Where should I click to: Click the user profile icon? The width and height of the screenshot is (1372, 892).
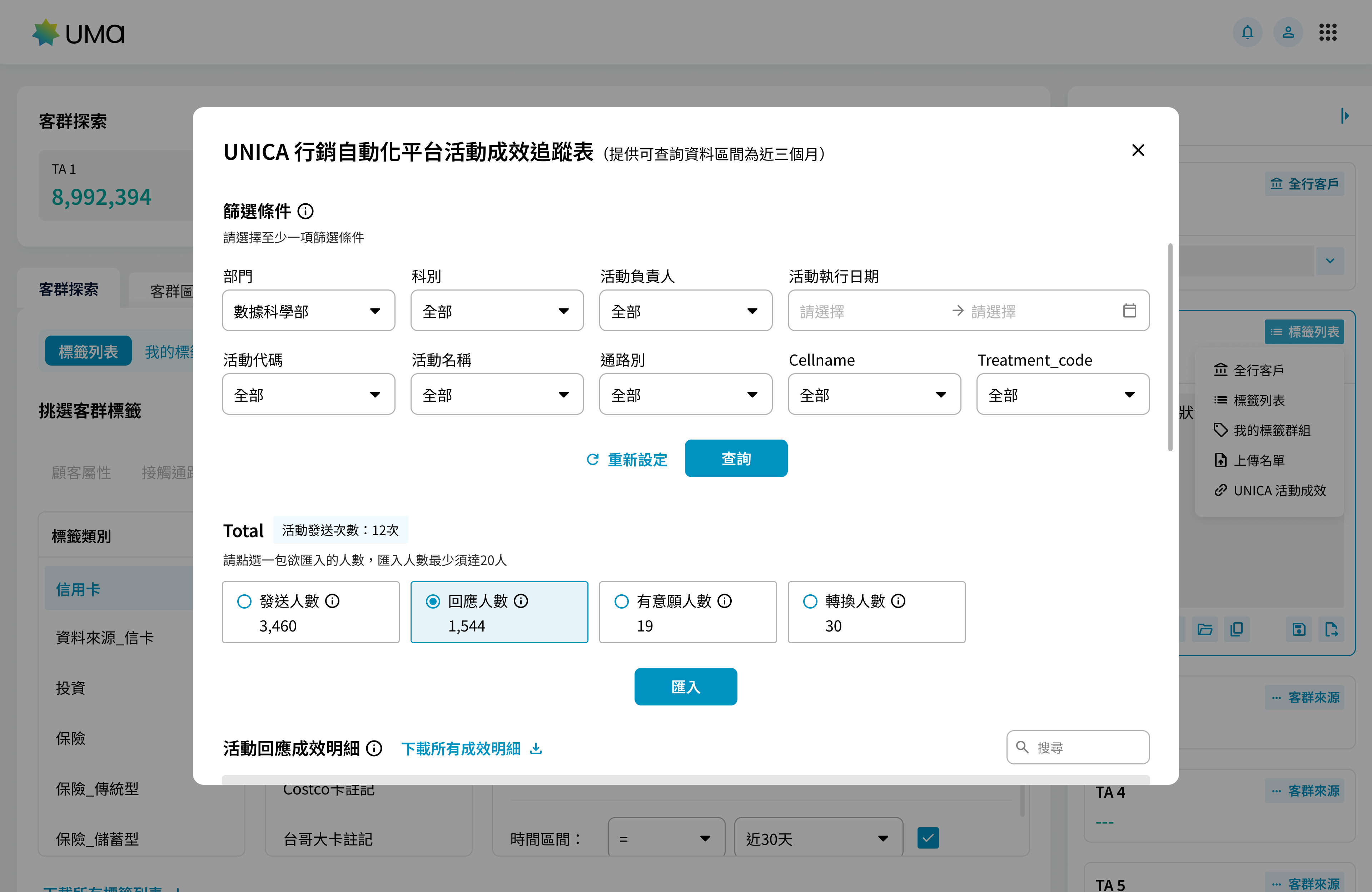[x=1288, y=32]
